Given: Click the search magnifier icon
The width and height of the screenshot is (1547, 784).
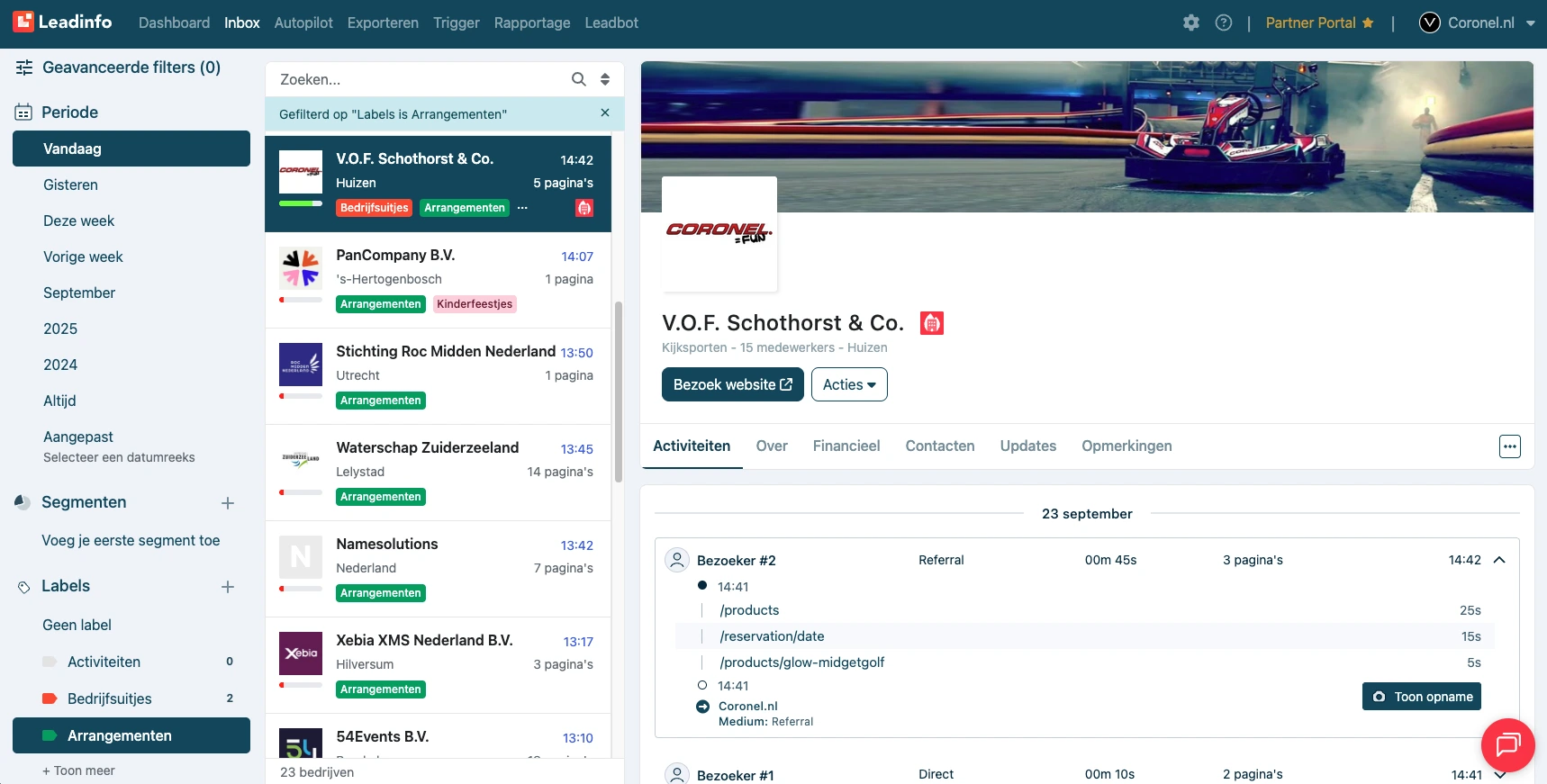Looking at the screenshot, I should pyautogui.click(x=579, y=79).
